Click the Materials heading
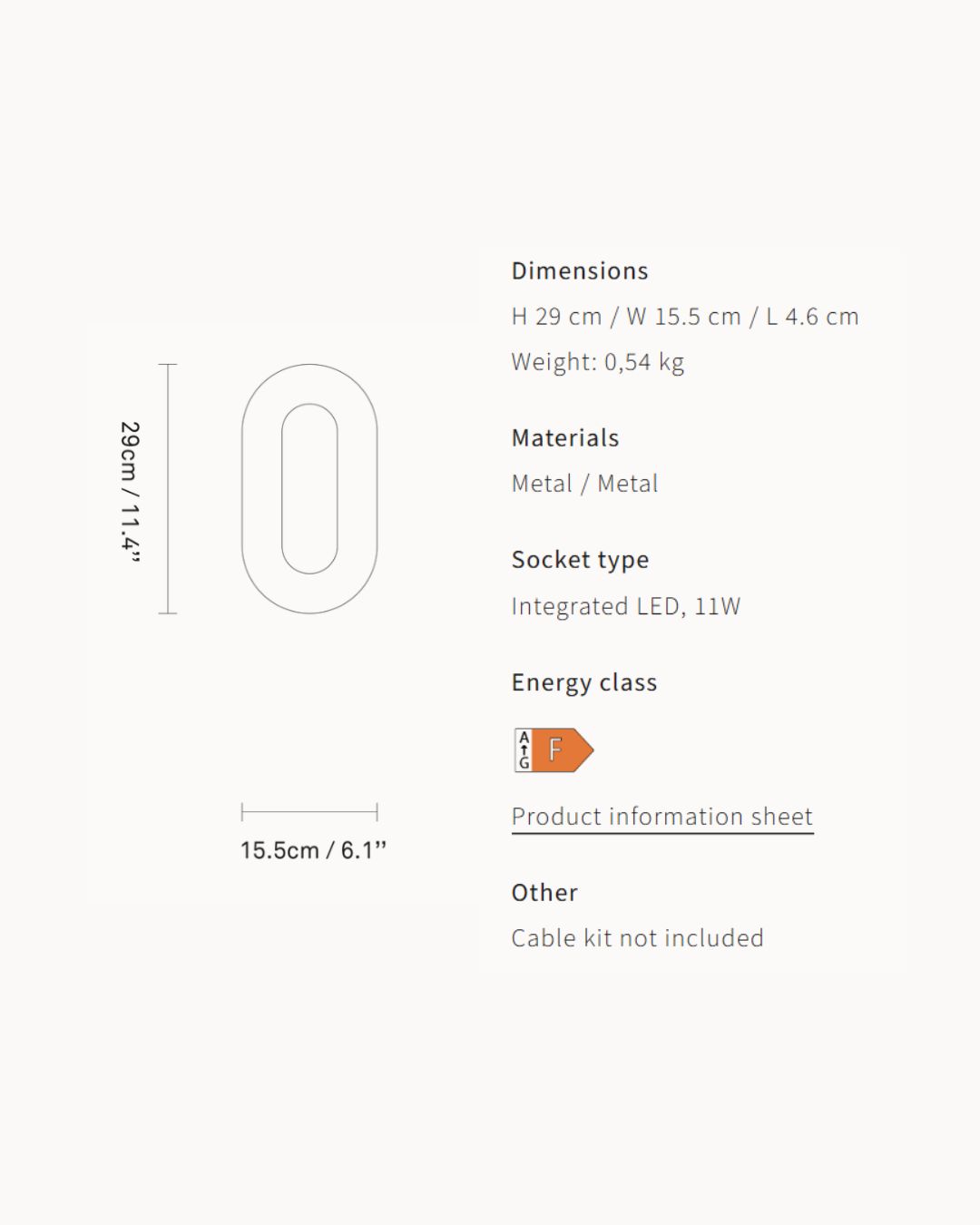 565,438
